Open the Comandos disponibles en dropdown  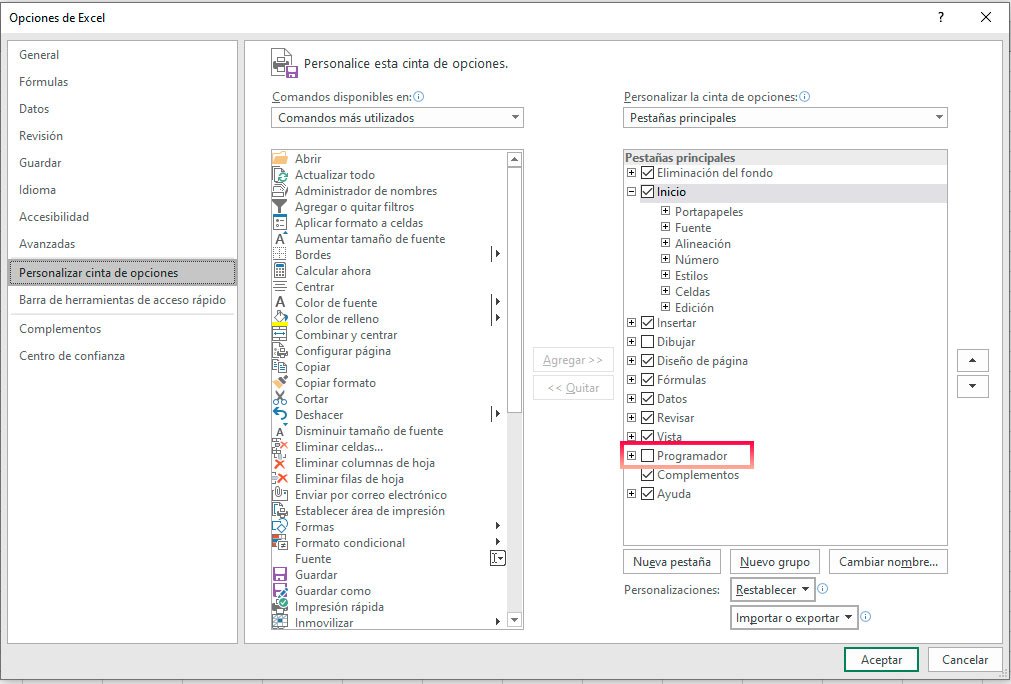(397, 118)
